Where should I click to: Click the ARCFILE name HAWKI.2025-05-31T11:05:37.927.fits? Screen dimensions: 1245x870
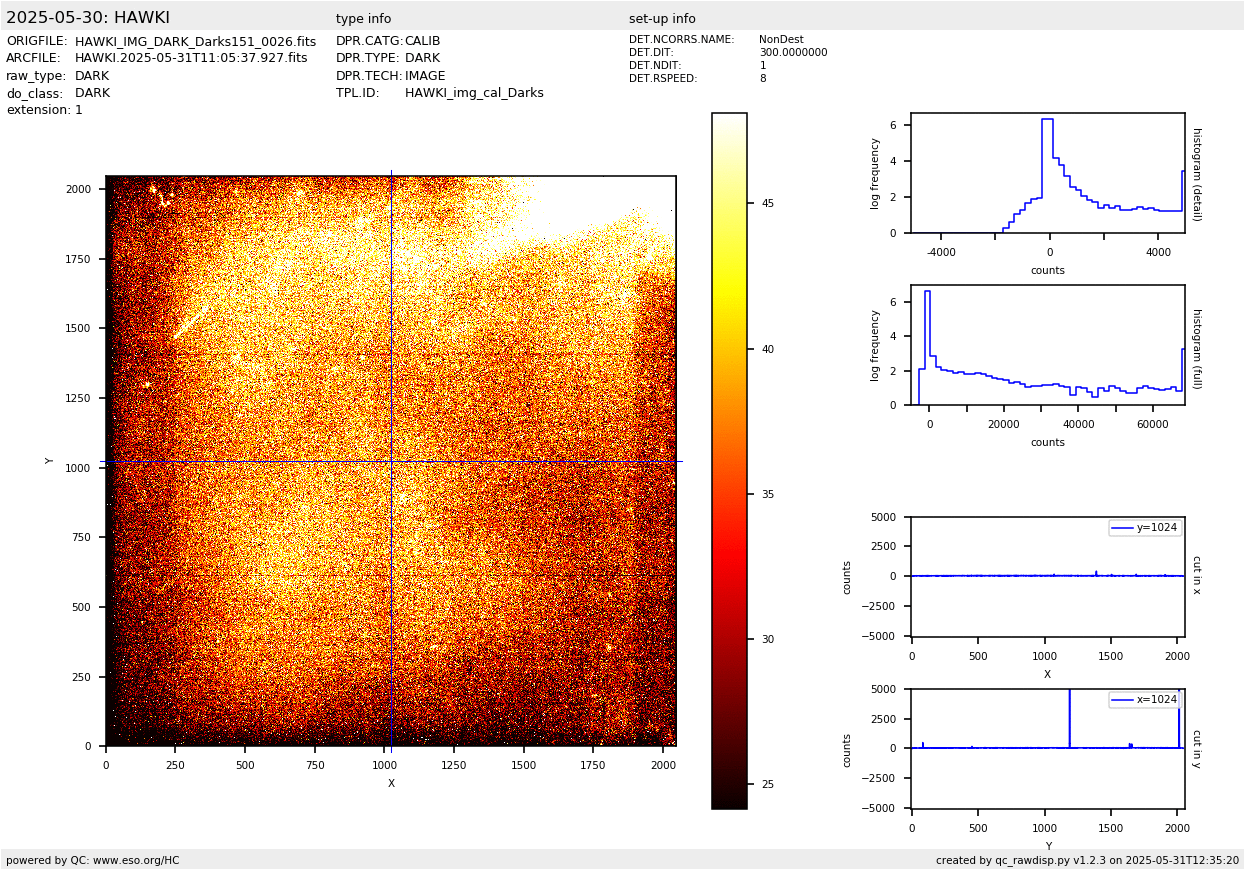pos(191,59)
